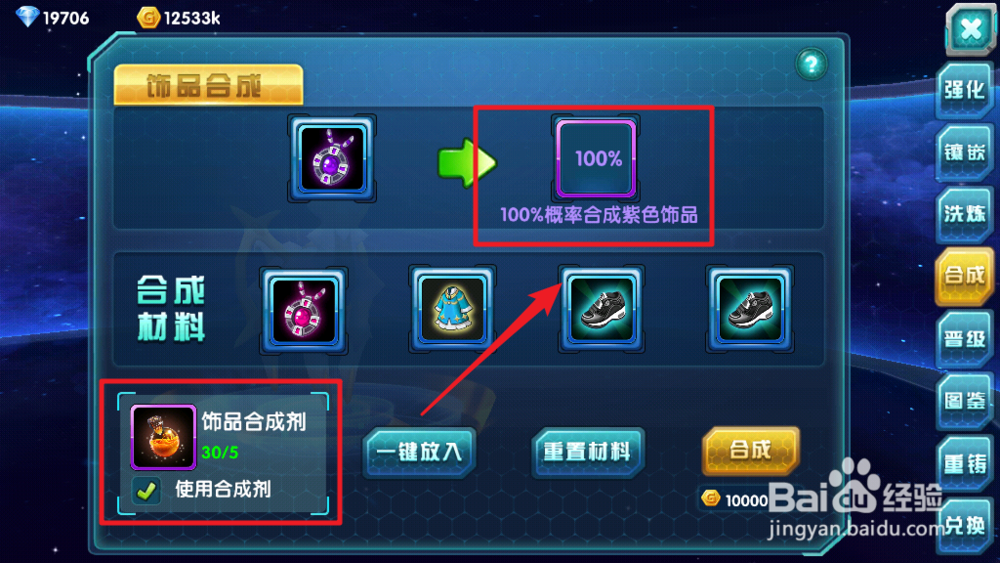1000x563 pixels.
Task: Click the yellow 合成 button
Action: click(751, 451)
